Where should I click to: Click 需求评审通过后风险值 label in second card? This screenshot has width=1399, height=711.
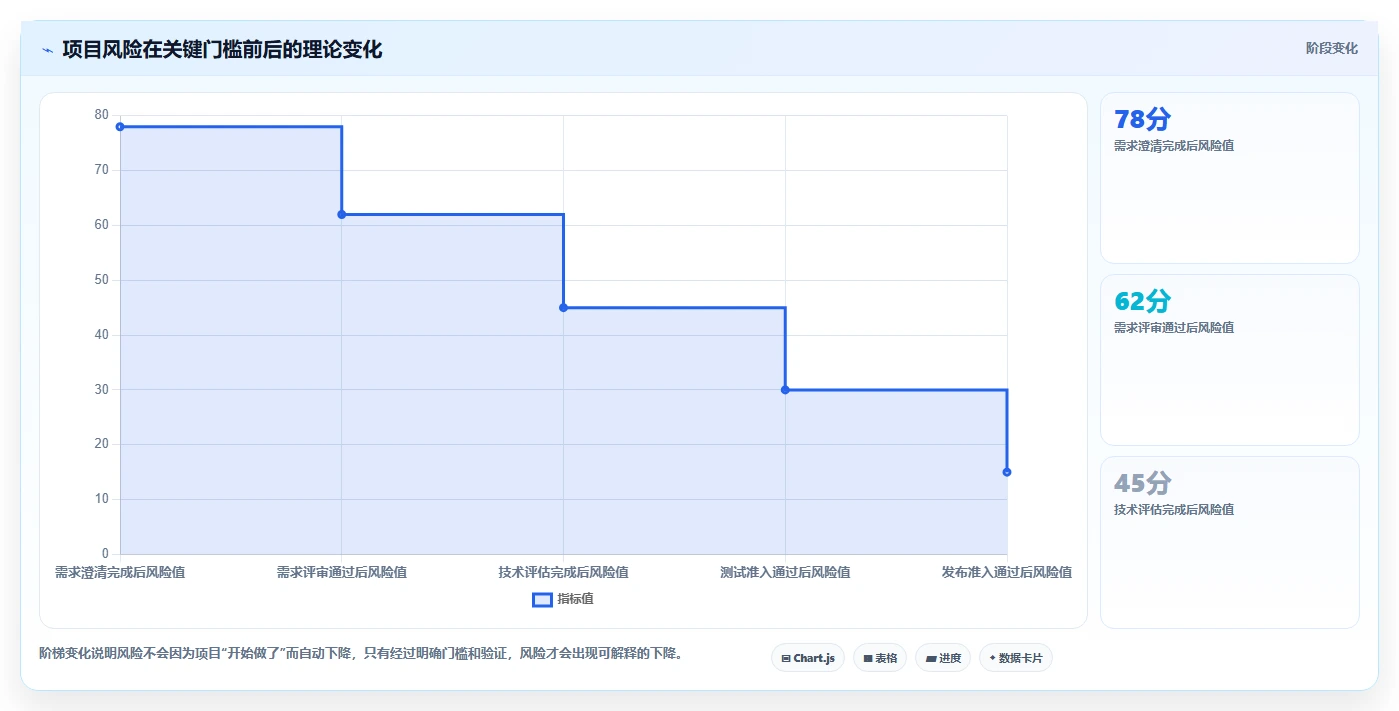[x=1174, y=328]
